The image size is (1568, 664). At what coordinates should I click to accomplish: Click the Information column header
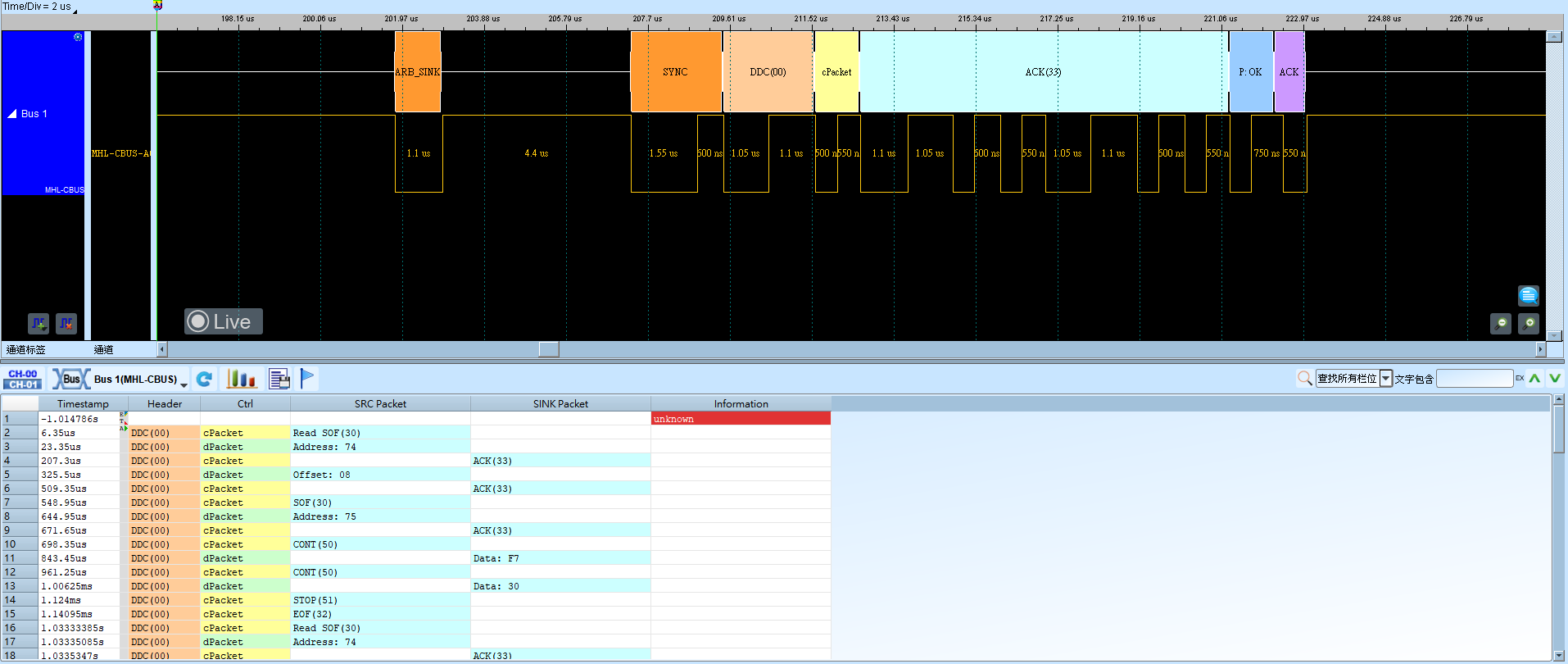pyautogui.click(x=741, y=403)
